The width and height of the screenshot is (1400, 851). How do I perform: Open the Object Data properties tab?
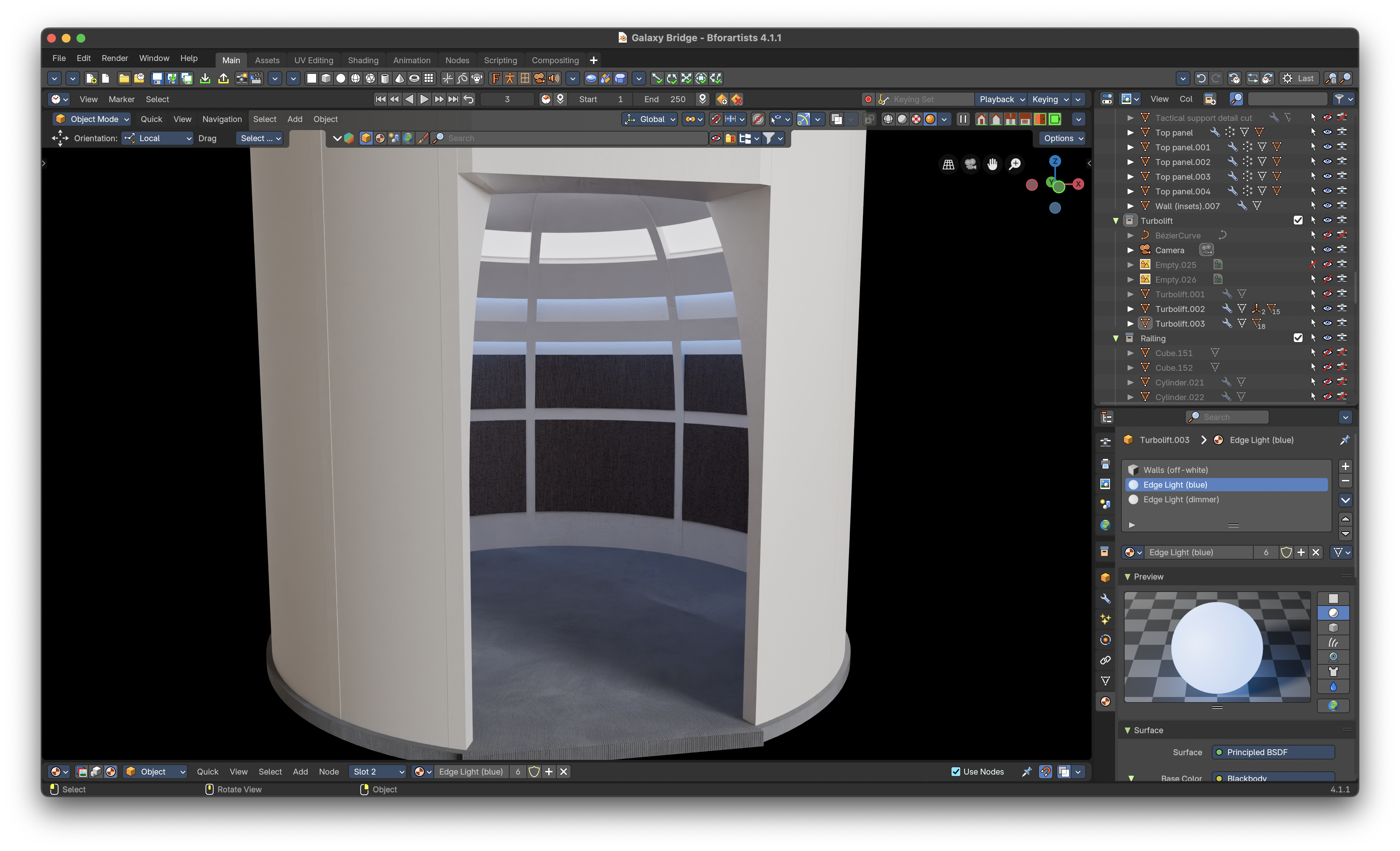point(1105,681)
